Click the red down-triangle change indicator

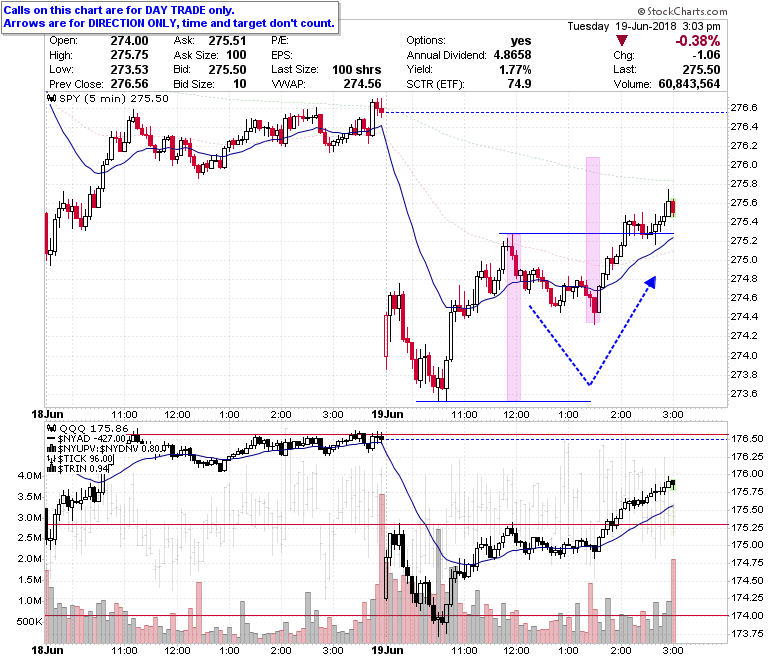(622, 41)
